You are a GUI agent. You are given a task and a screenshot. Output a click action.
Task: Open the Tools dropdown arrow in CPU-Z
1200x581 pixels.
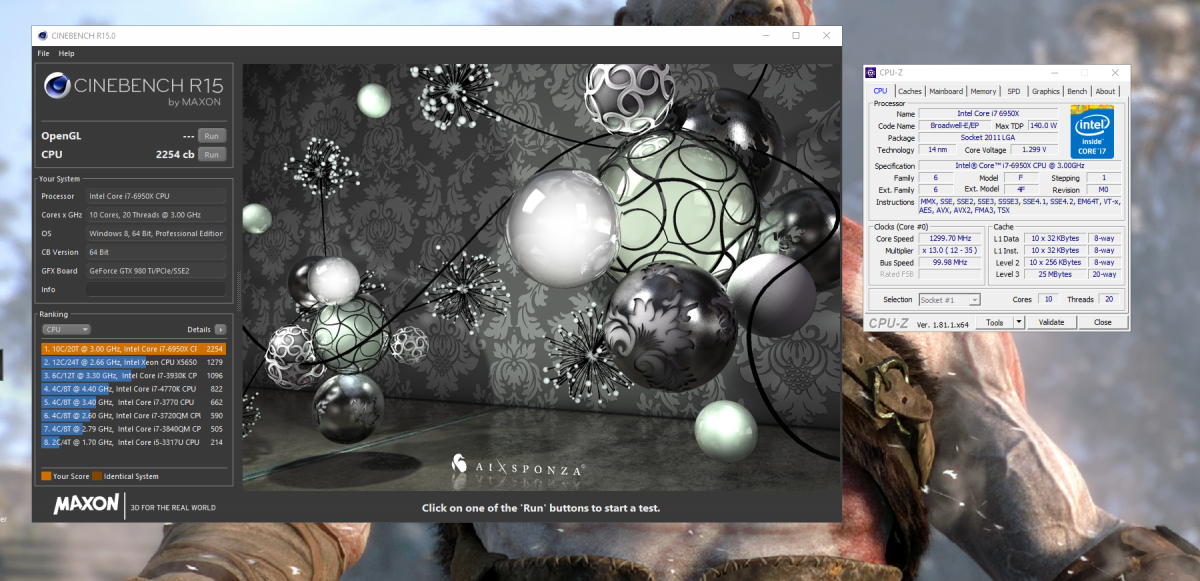pos(1019,322)
